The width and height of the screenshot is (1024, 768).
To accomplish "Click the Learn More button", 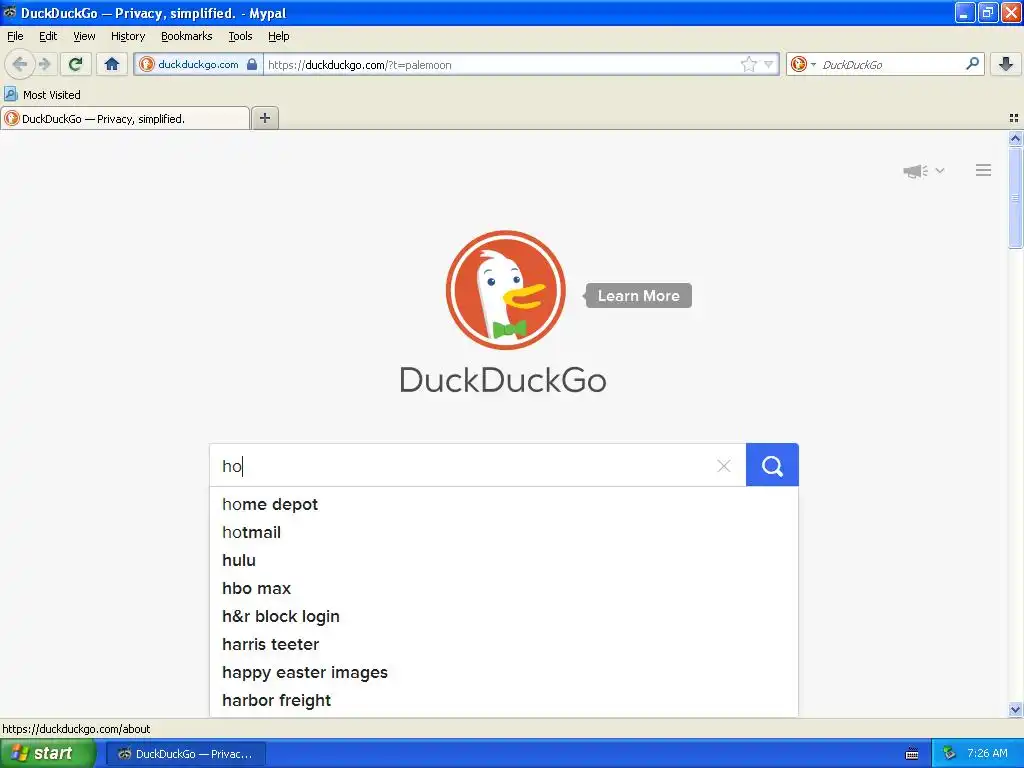I will click(x=638, y=295).
